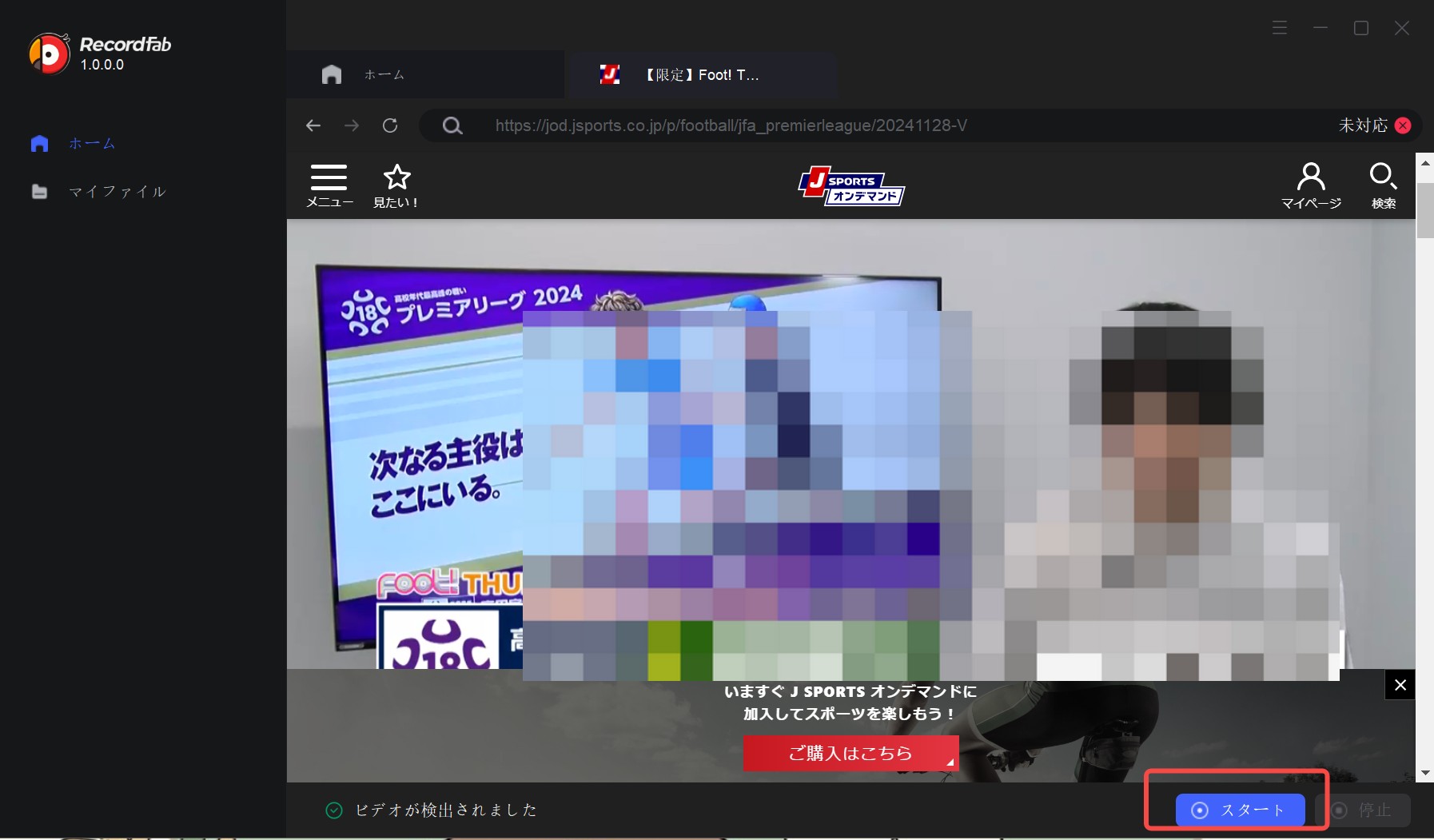This screenshot has width=1434, height=840.
Task: Click the 1.0.0.0 version text
Action: point(102,65)
